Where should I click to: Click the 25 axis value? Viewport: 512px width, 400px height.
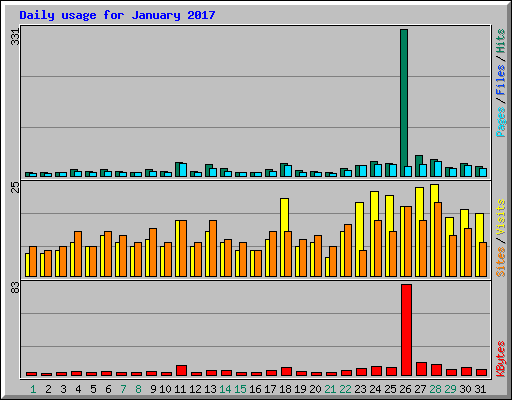pos(15,188)
